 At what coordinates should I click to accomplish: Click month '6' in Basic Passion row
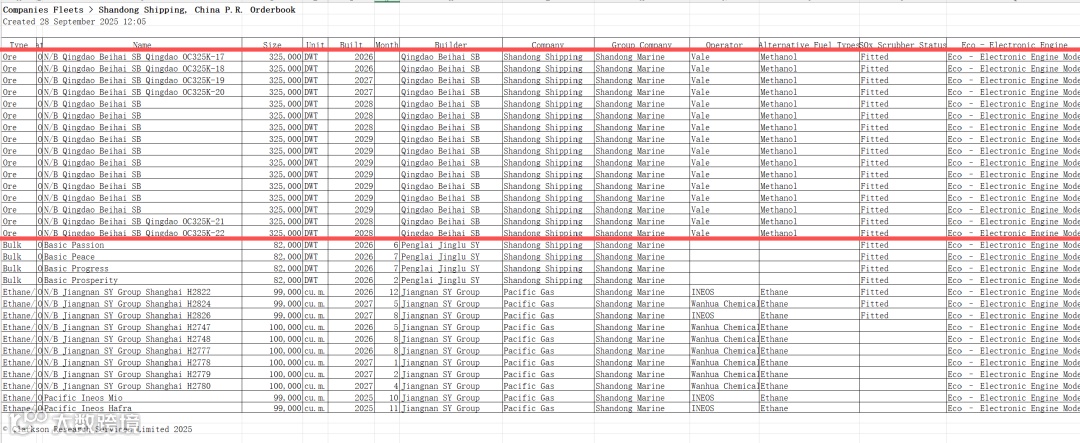pos(387,245)
